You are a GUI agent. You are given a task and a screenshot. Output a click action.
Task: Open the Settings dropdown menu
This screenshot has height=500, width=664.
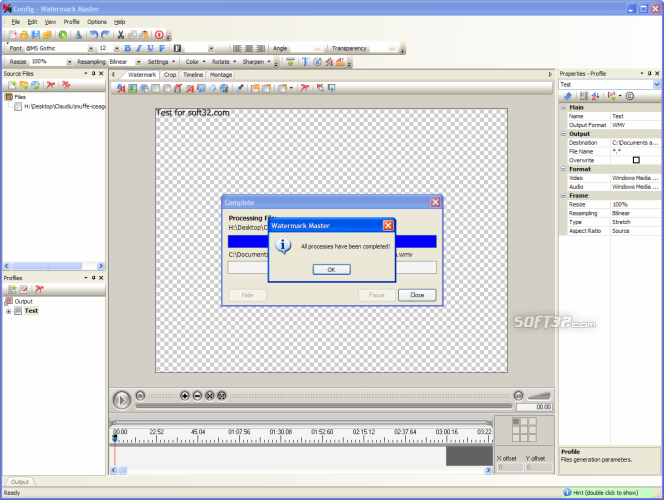[161, 62]
